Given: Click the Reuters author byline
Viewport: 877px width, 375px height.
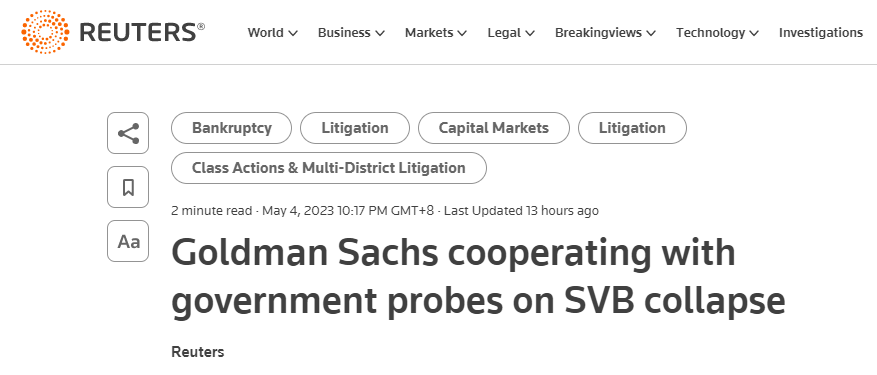Looking at the screenshot, I should coord(197,352).
